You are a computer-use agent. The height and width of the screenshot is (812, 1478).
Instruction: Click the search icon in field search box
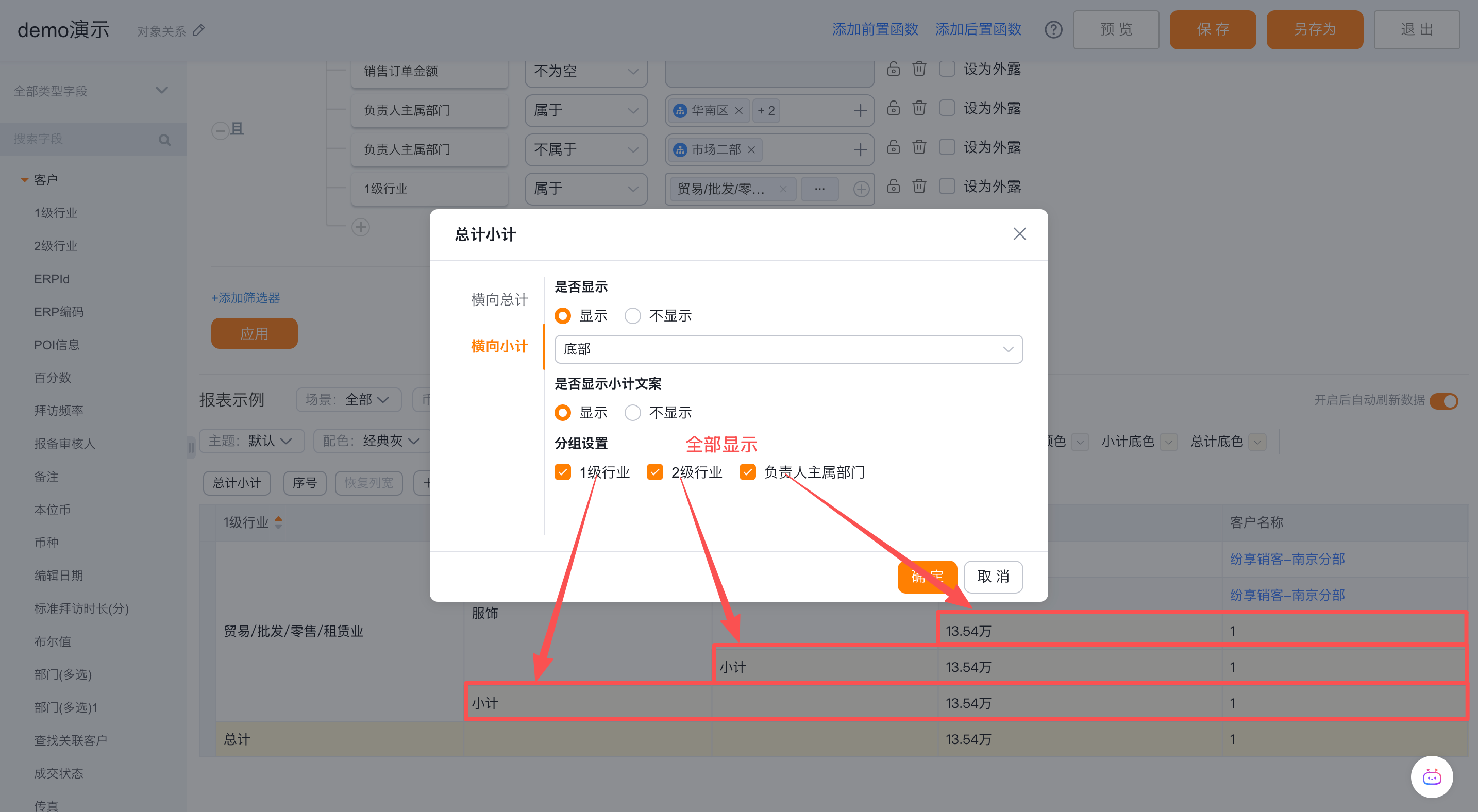click(x=165, y=140)
